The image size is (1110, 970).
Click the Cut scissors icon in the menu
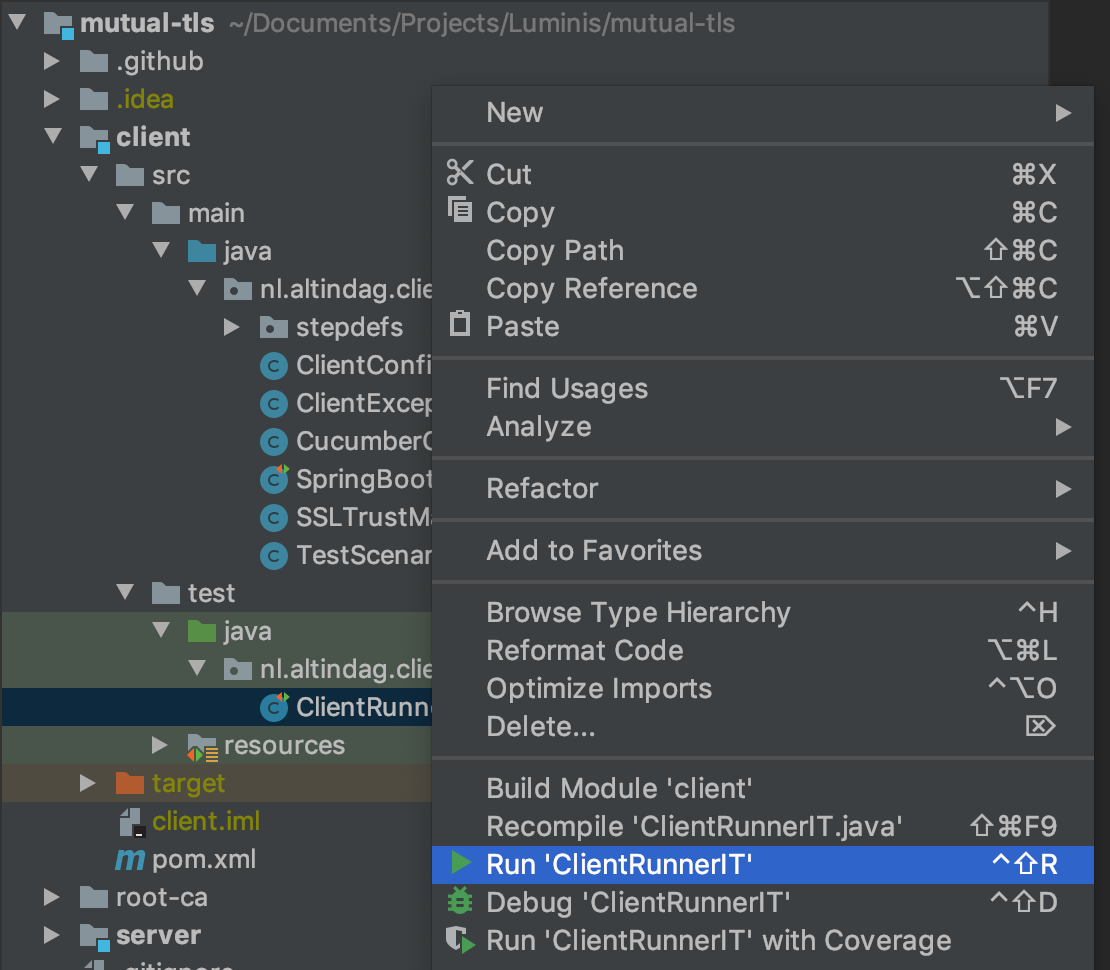click(x=459, y=173)
